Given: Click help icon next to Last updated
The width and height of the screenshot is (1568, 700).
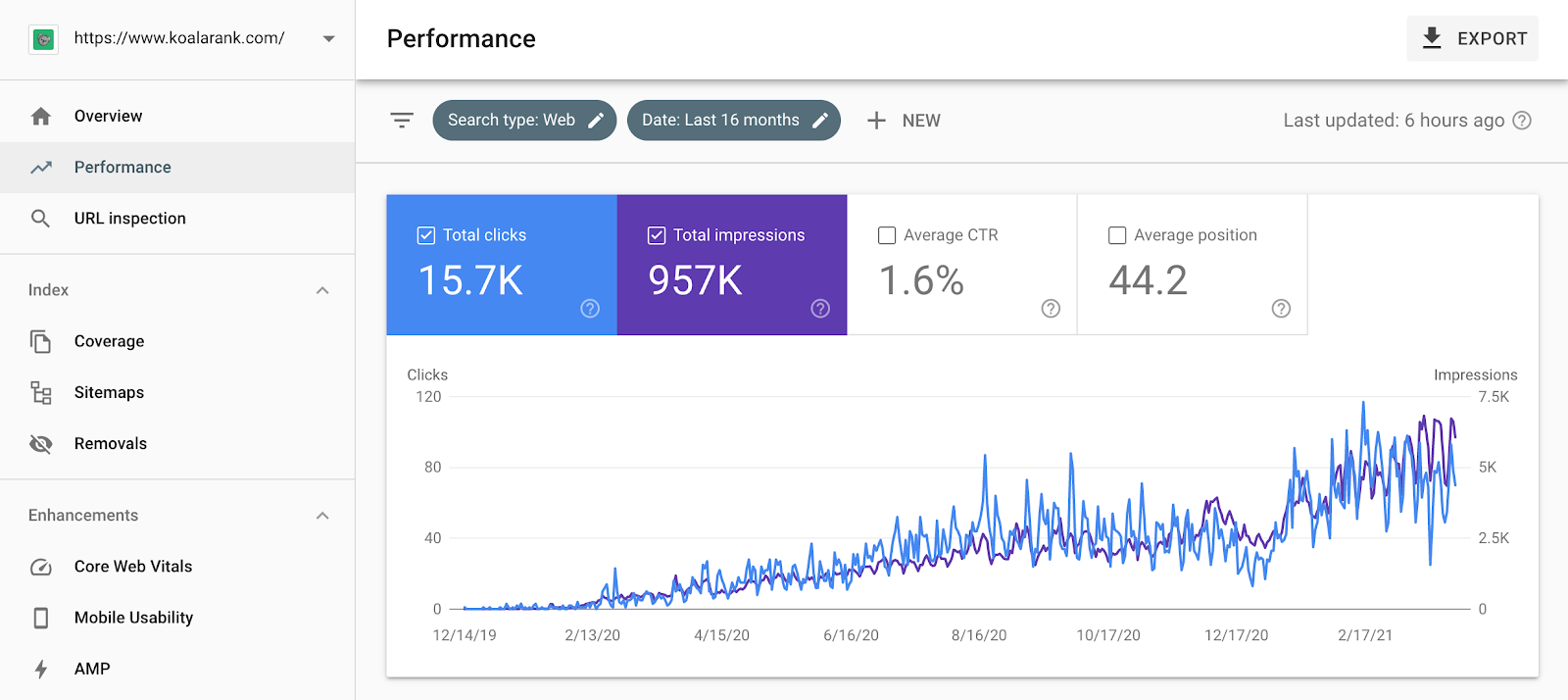Looking at the screenshot, I should tap(1522, 121).
